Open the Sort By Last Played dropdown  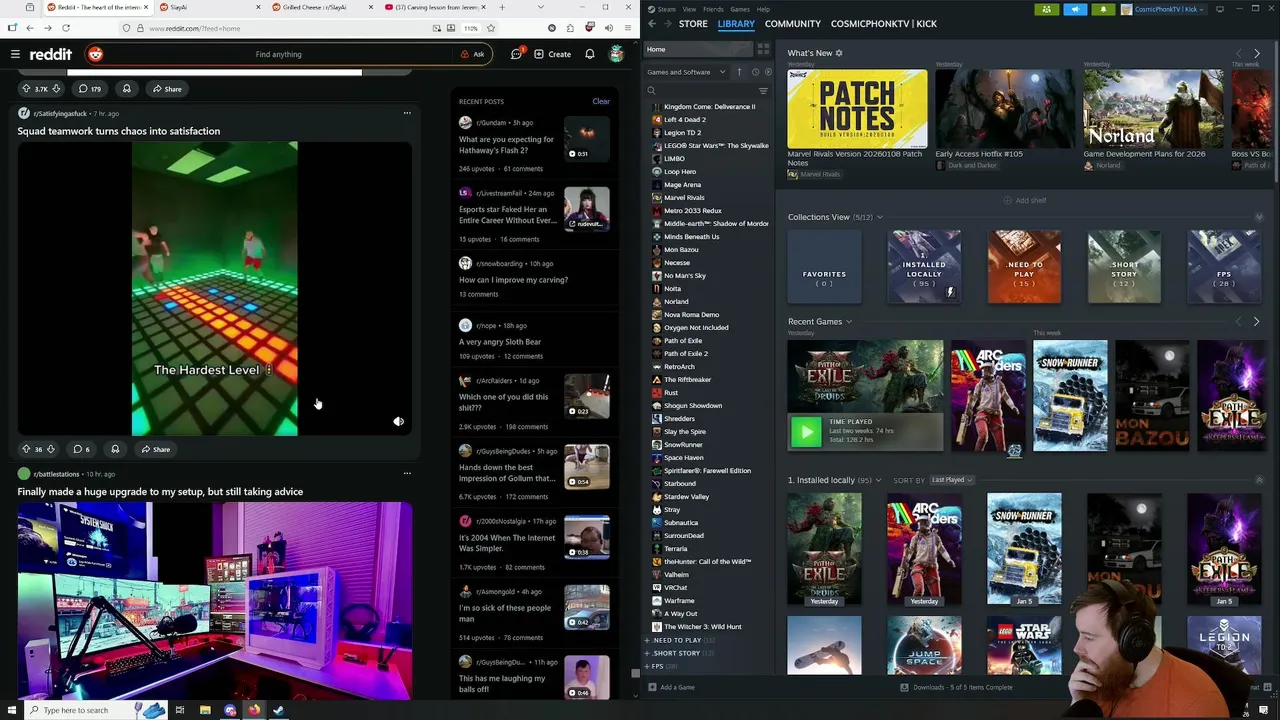click(952, 480)
